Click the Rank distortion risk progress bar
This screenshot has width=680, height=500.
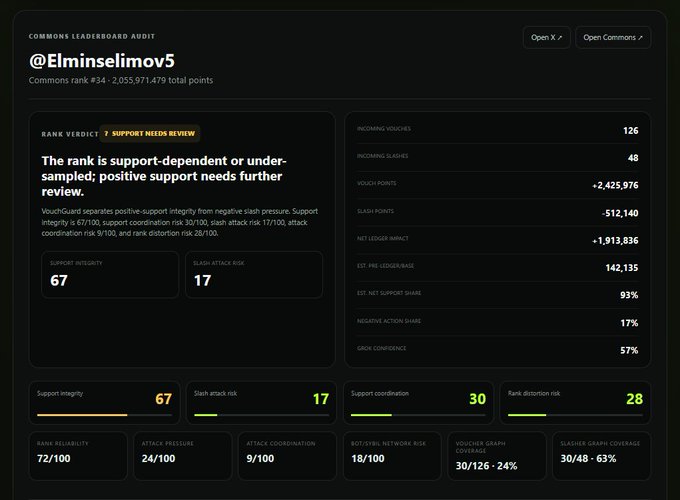click(x=575, y=415)
